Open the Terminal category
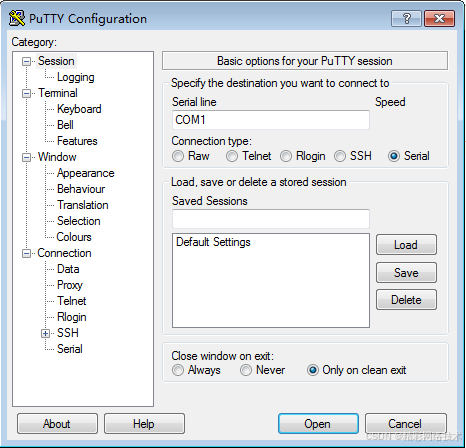This screenshot has height=448, width=466. 58,93
